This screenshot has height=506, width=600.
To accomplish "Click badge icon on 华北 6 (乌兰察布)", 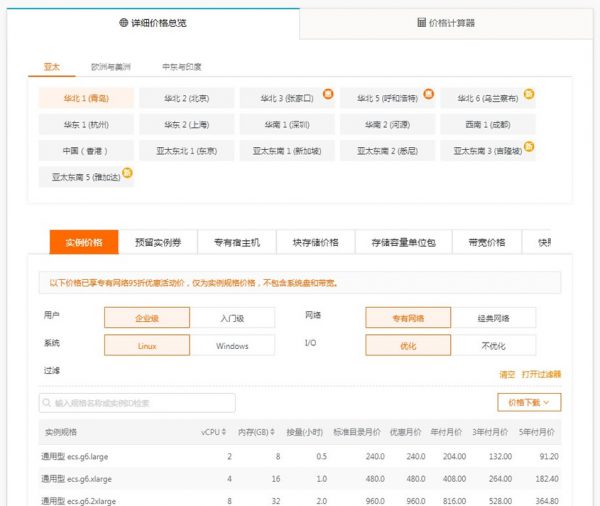I will pos(529,93).
